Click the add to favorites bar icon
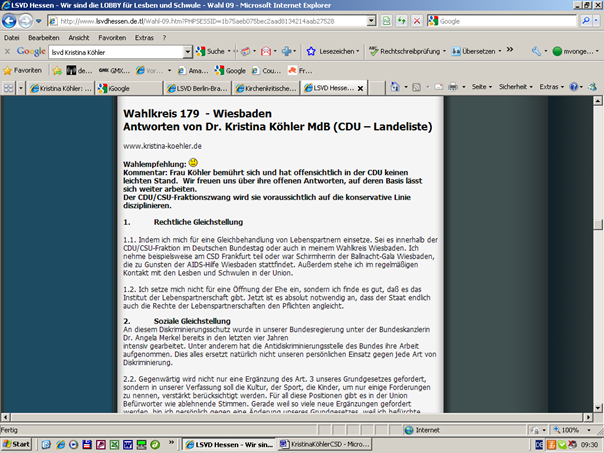The height and width of the screenshot is (453, 604). point(57,70)
